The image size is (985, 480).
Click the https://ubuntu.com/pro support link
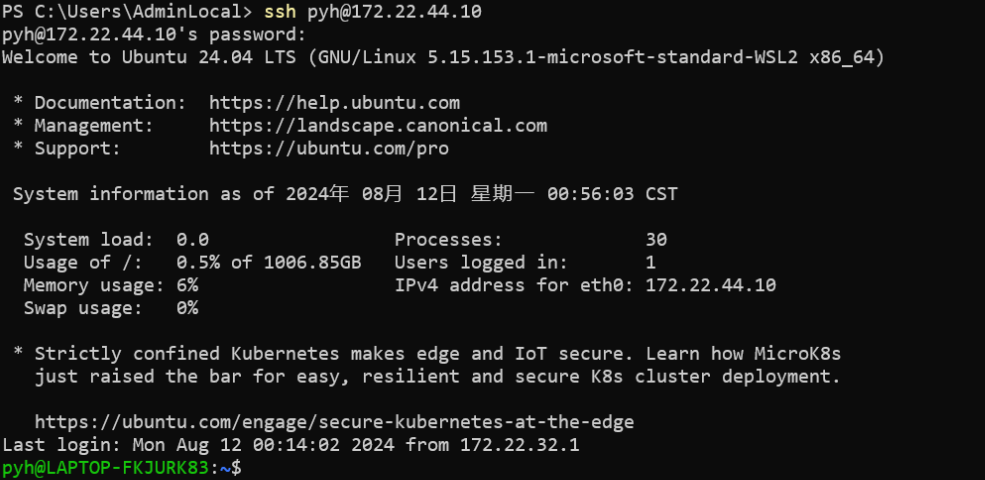coord(329,149)
